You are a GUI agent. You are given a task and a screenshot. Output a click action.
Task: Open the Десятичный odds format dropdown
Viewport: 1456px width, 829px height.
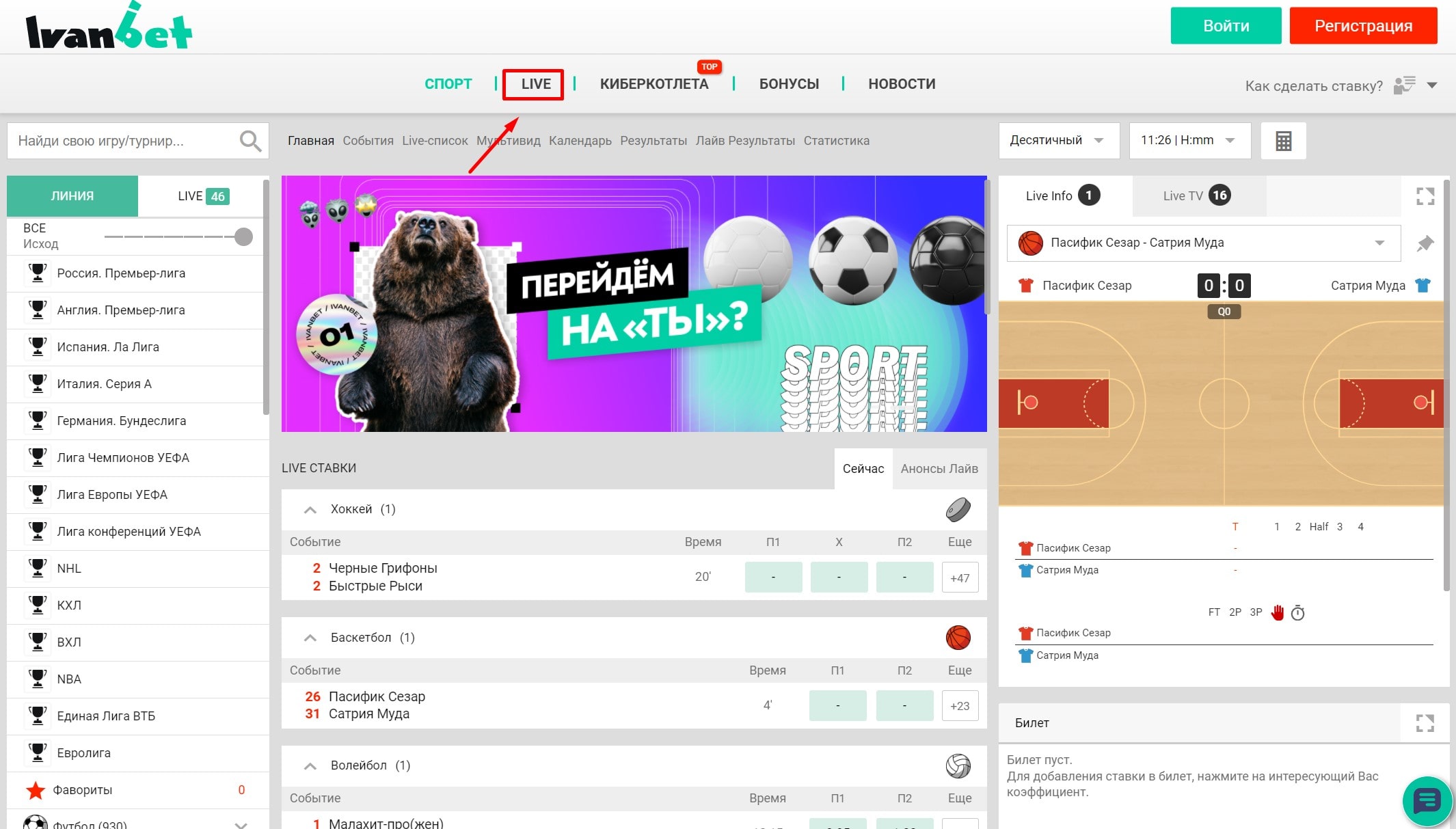(1058, 141)
